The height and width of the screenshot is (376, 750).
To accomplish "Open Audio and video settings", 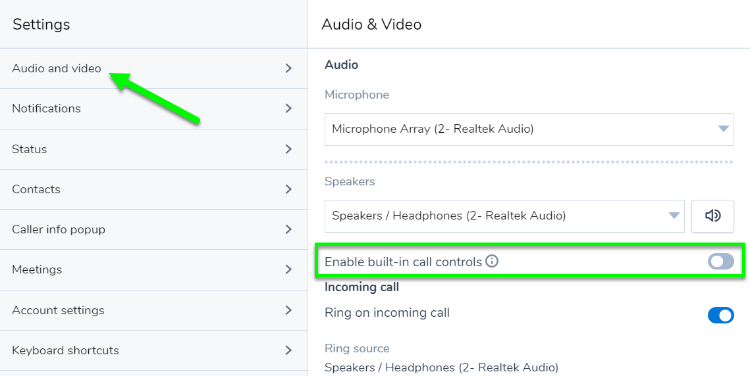I will click(x=154, y=68).
